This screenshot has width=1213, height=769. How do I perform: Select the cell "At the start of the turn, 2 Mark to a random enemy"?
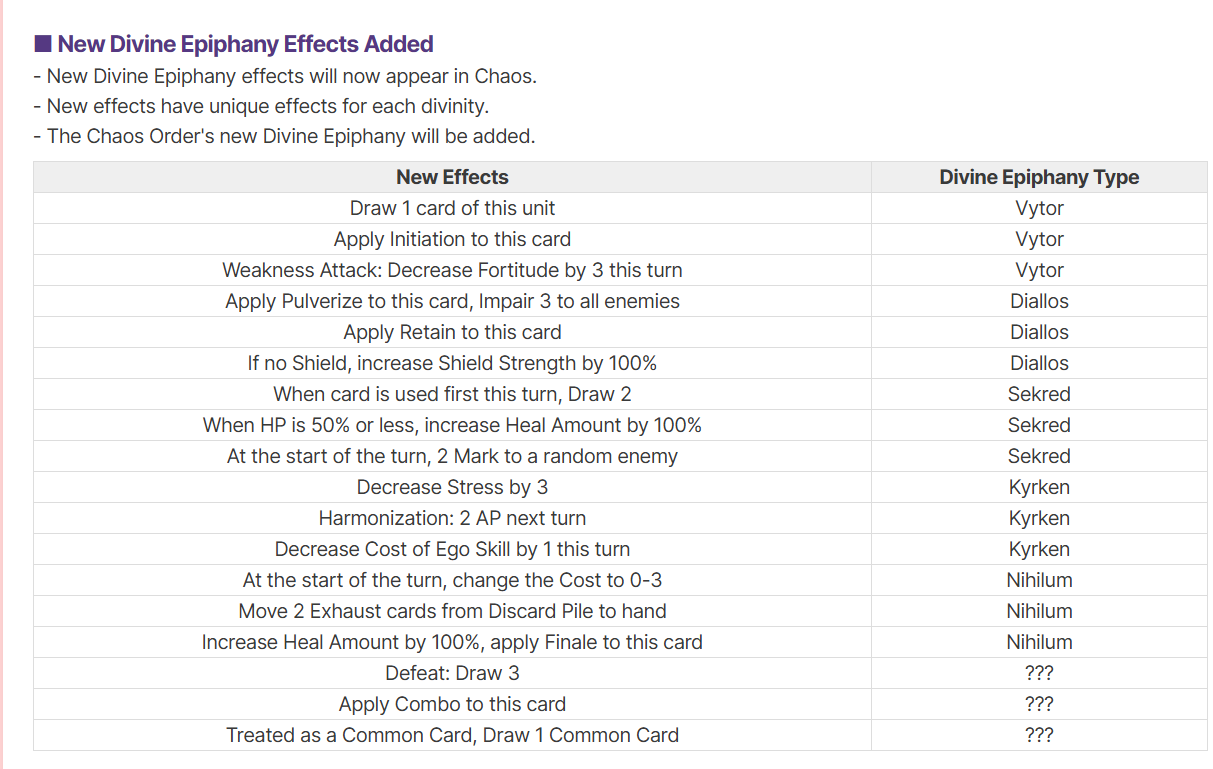click(452, 456)
